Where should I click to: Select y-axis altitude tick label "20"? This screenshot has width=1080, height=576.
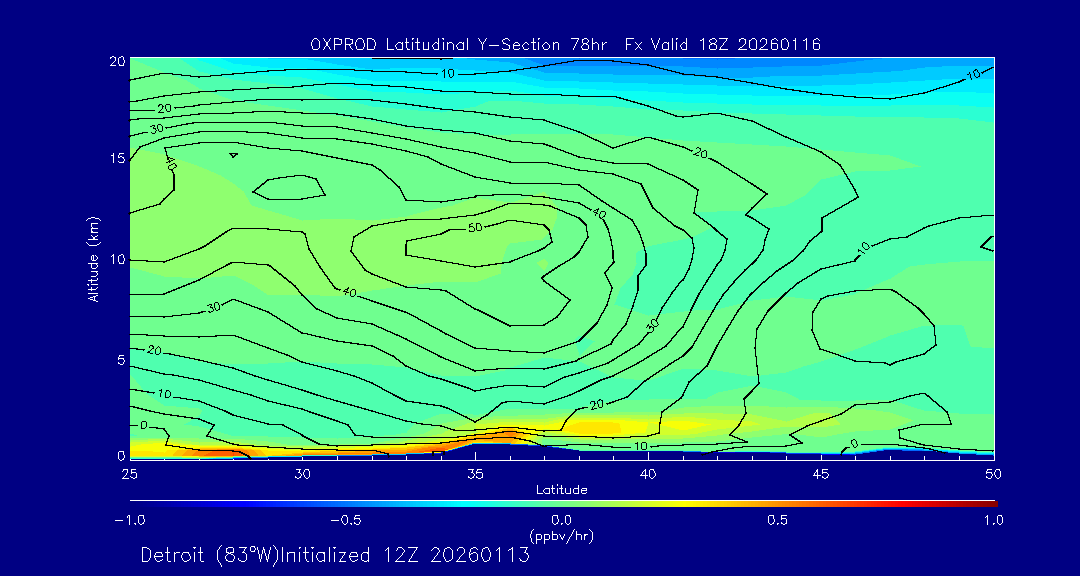click(118, 61)
